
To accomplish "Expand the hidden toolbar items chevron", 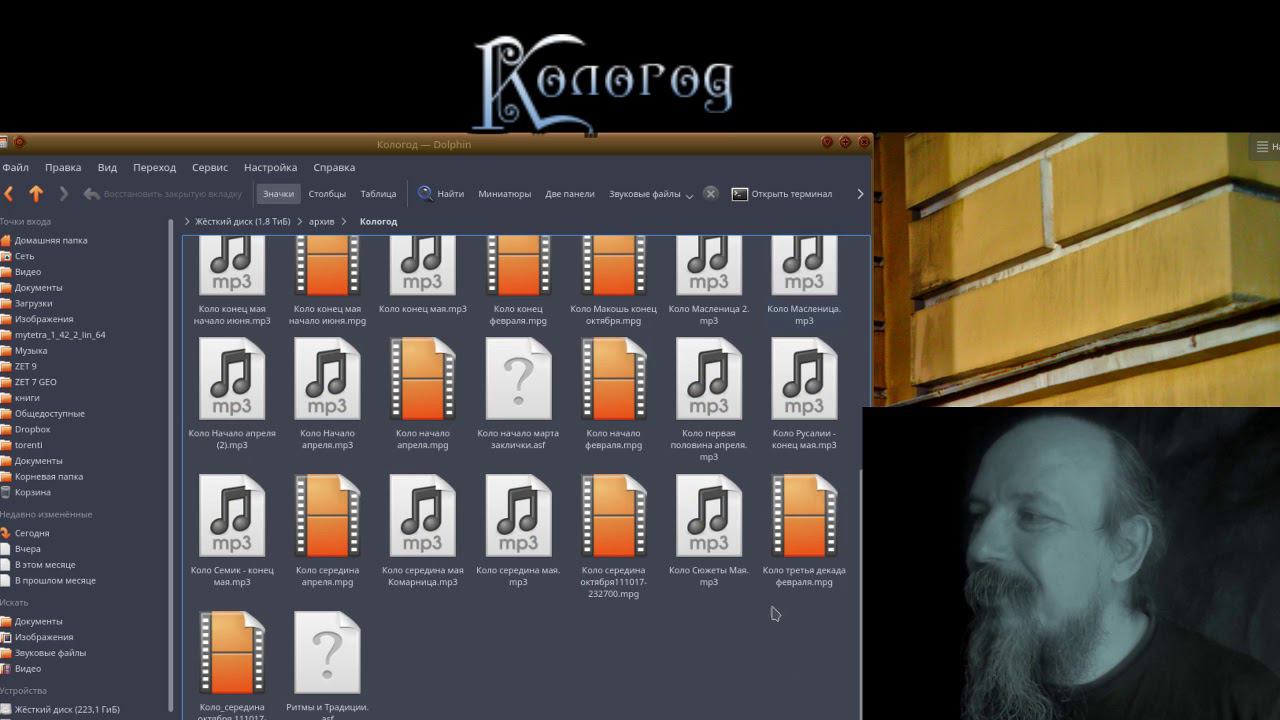I will pos(860,194).
